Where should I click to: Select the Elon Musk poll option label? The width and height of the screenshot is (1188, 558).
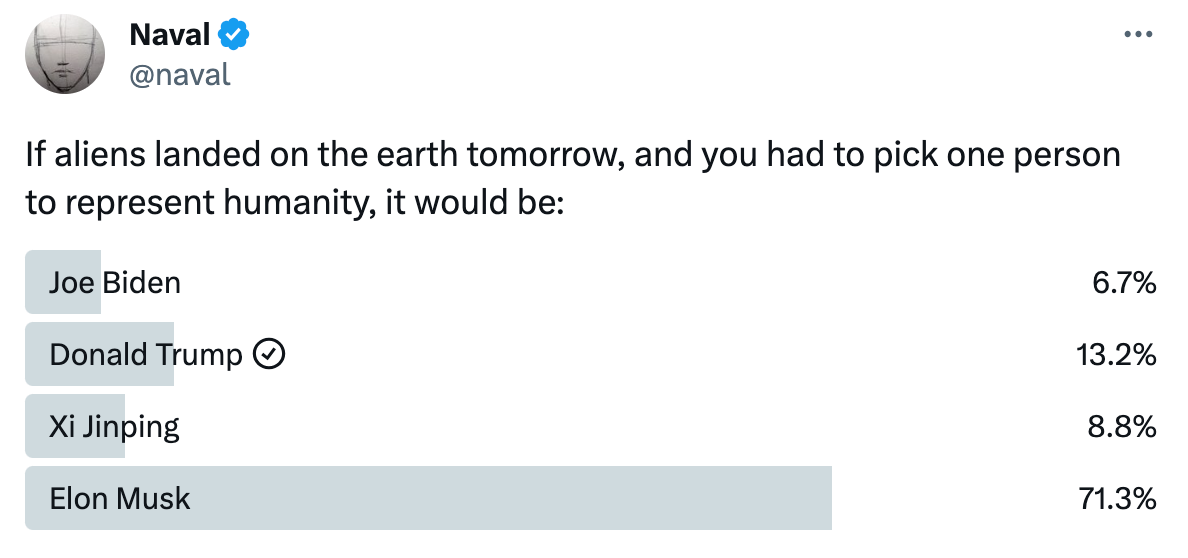(x=120, y=498)
